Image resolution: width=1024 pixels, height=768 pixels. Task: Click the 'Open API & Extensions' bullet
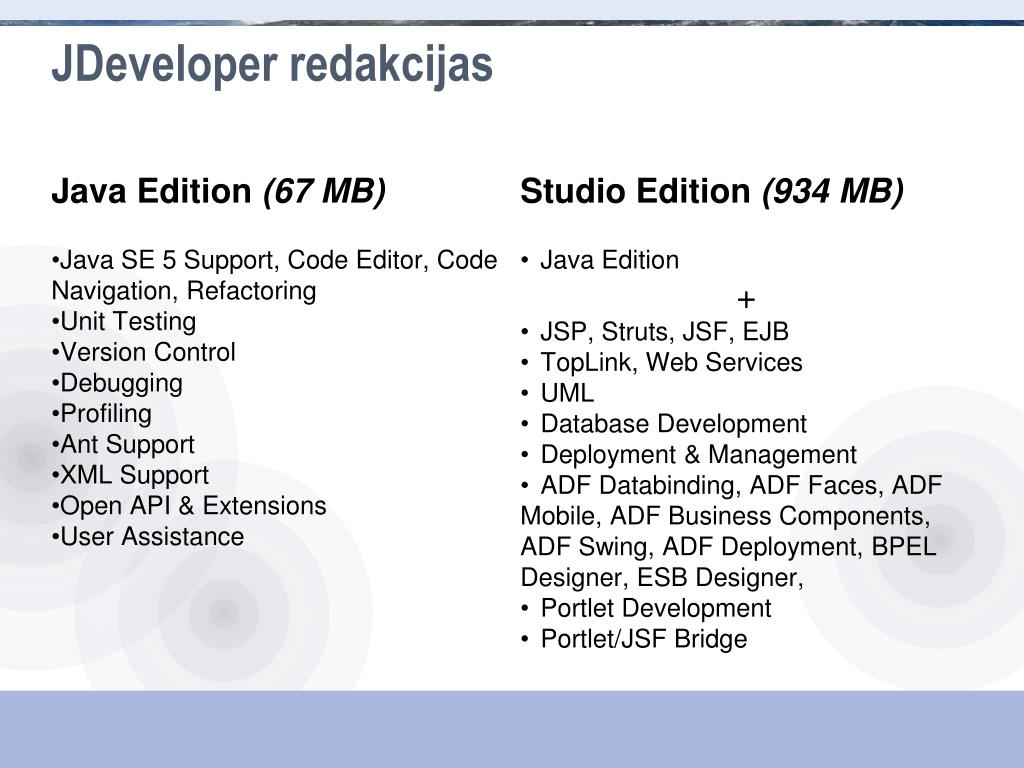189,505
